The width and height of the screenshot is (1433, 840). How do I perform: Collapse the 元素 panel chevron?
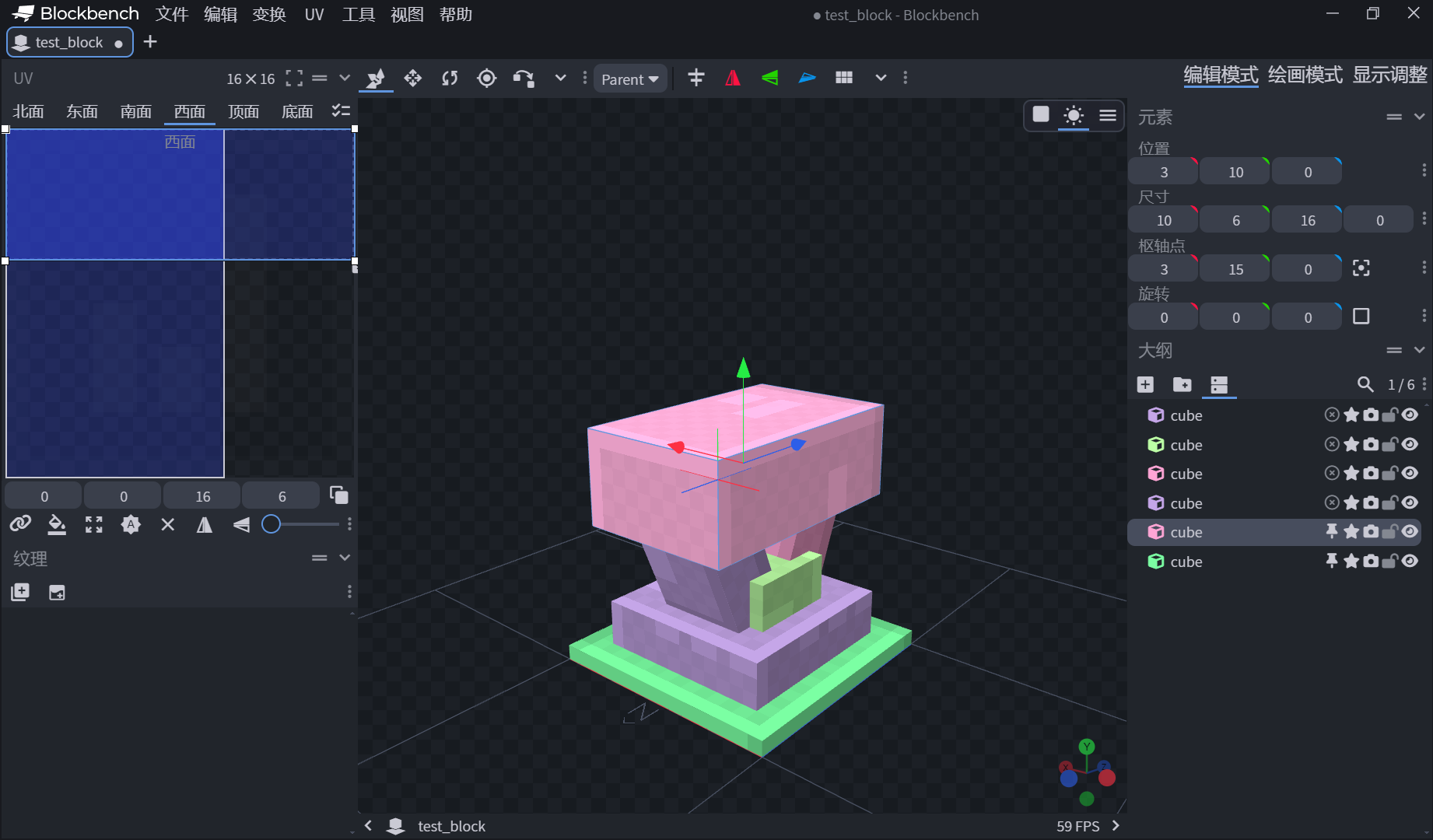[x=1419, y=117]
